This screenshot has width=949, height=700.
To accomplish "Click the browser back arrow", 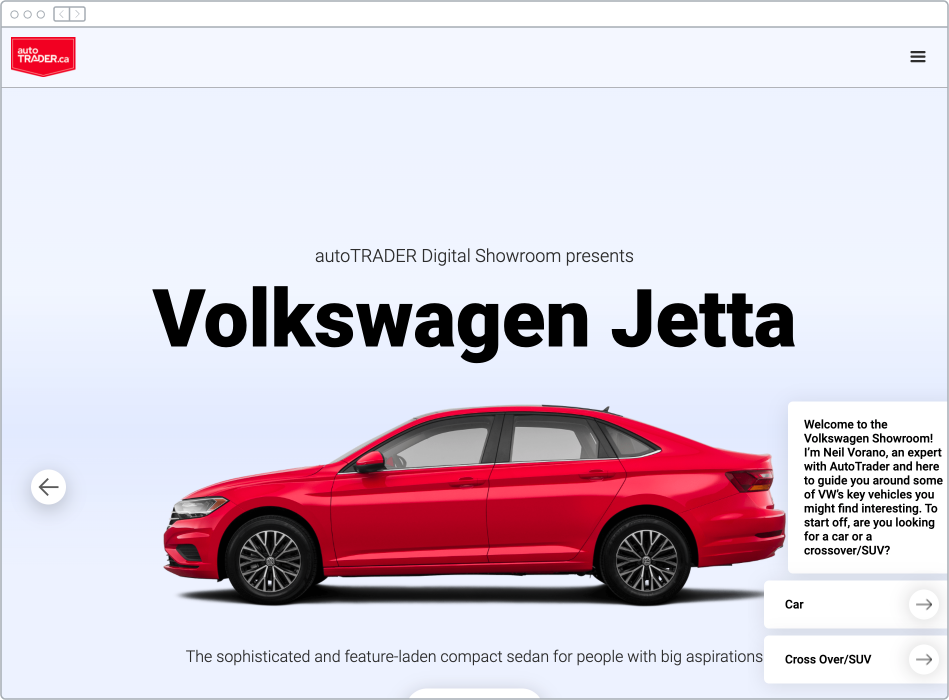I will pyautogui.click(x=62, y=14).
